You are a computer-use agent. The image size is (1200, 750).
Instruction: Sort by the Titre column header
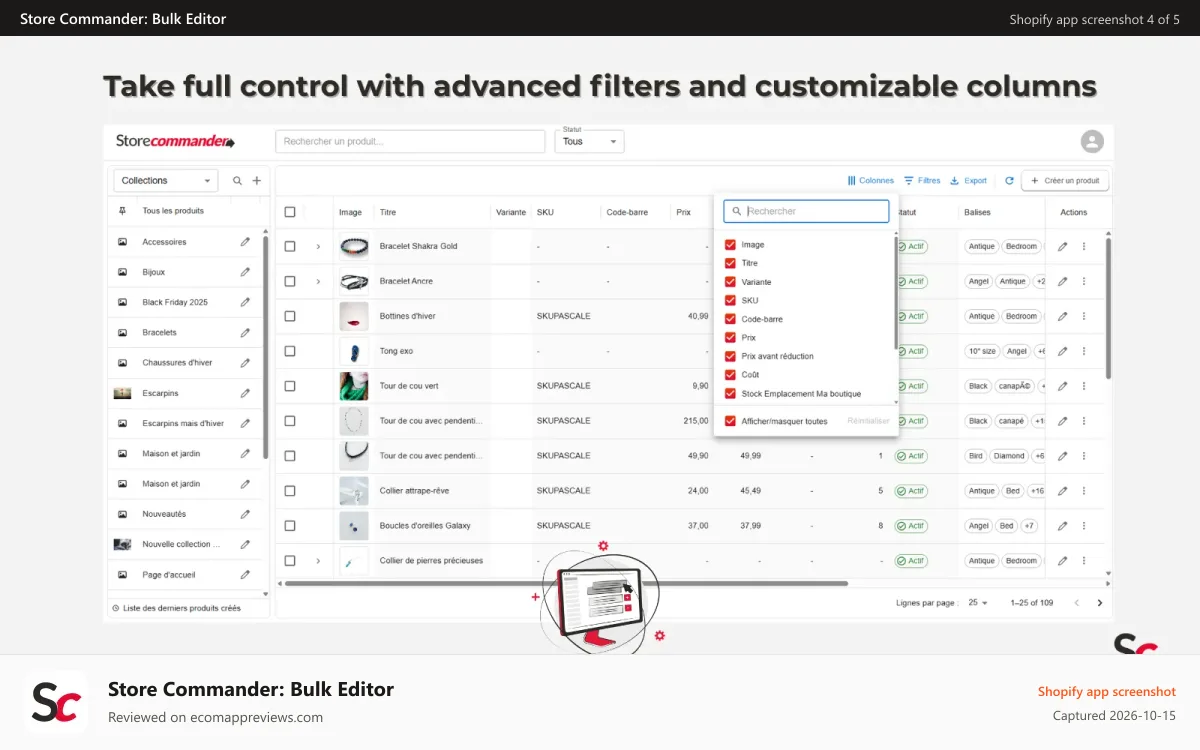coord(388,212)
